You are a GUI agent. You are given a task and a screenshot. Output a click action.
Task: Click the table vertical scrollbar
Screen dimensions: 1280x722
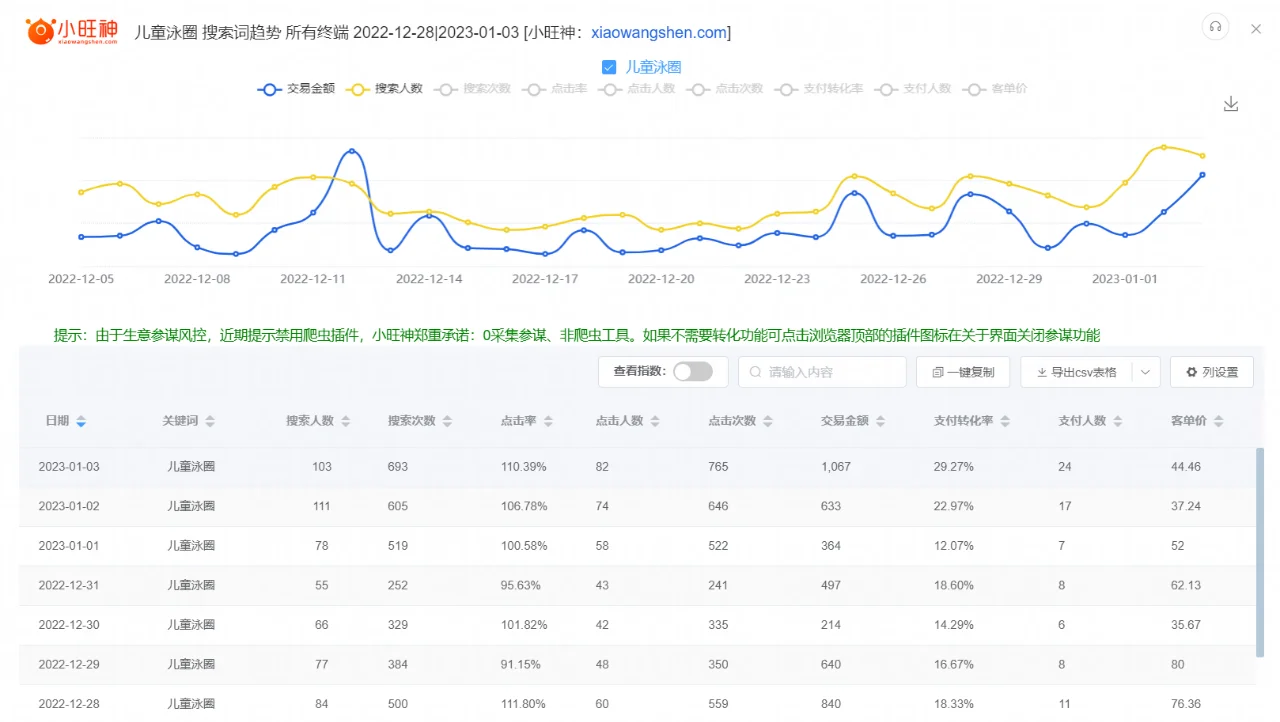tap(1259, 552)
